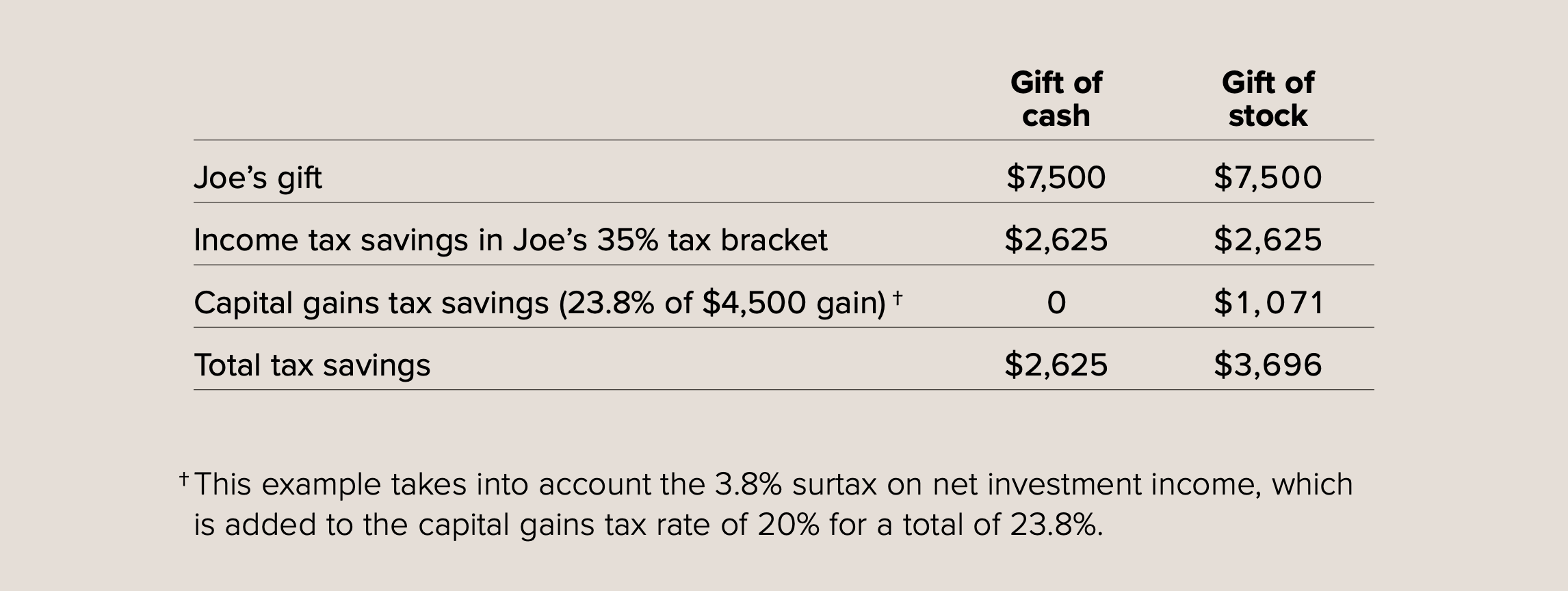The width and height of the screenshot is (1568, 591).
Task: Click the "Gift of cash" column header
Action: 1056,99
